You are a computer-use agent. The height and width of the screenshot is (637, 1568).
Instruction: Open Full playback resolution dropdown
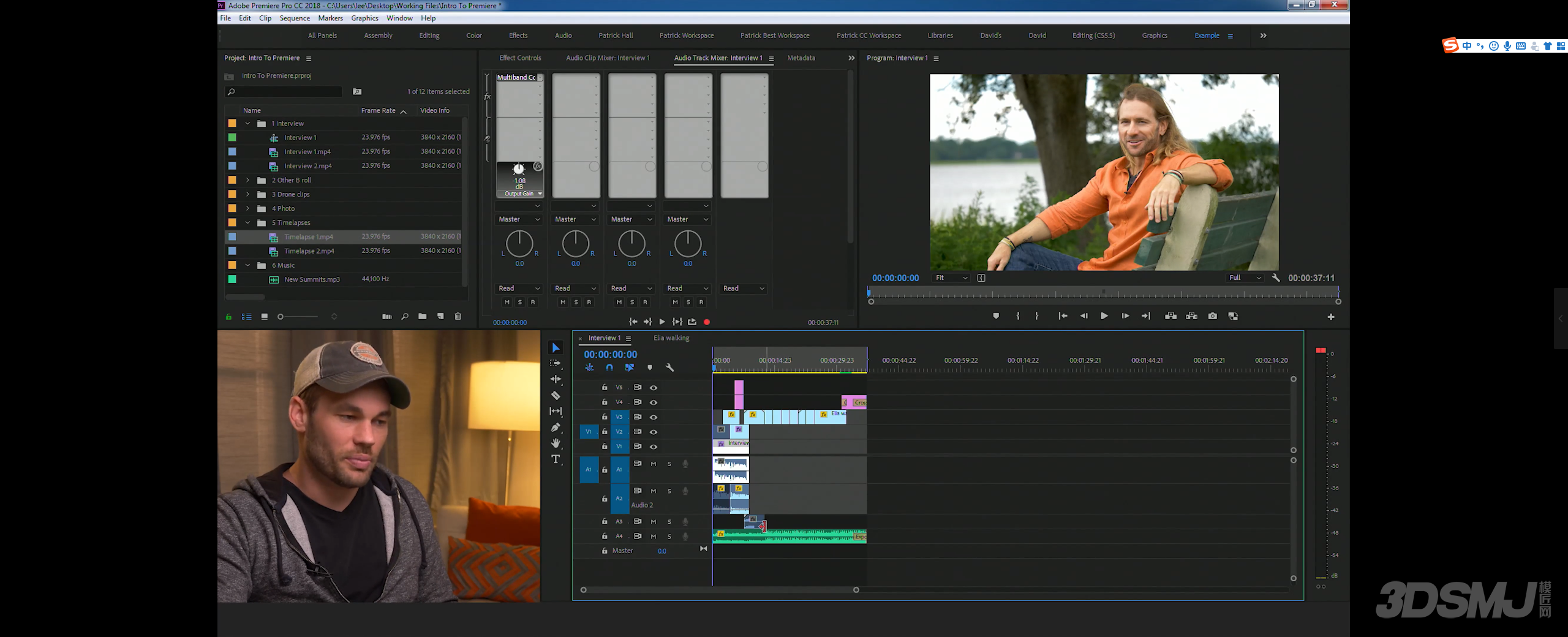[x=1245, y=277]
